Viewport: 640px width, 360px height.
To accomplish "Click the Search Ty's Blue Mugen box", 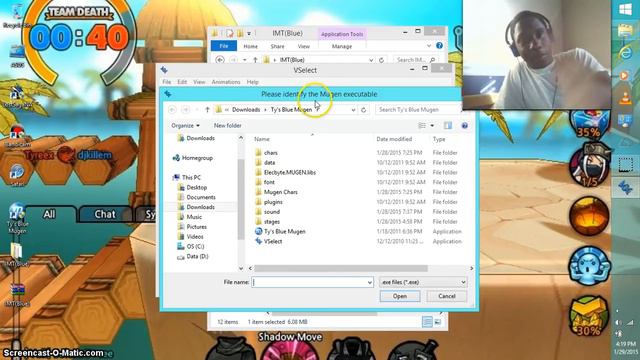I will [418, 110].
